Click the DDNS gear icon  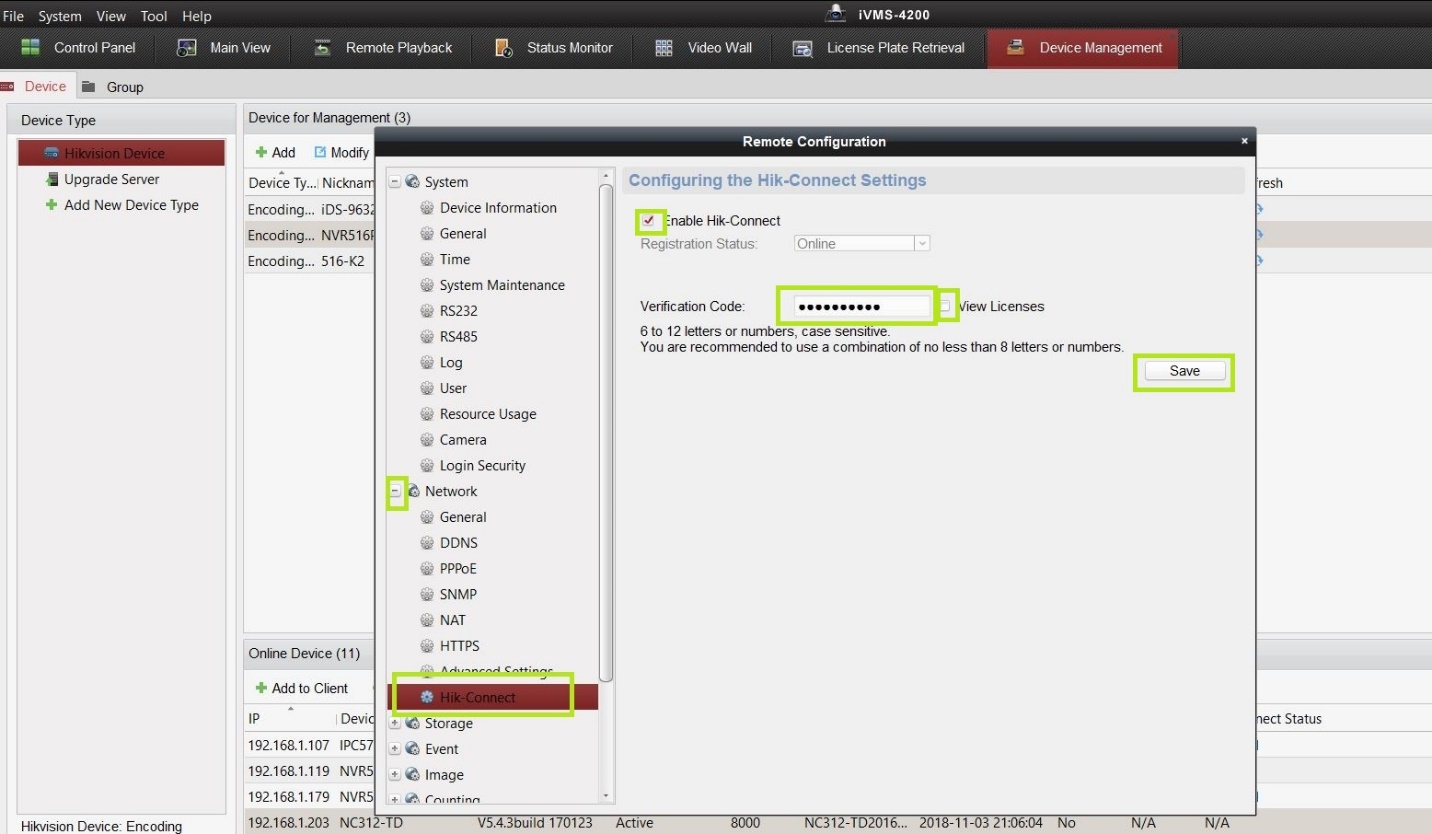(x=427, y=543)
